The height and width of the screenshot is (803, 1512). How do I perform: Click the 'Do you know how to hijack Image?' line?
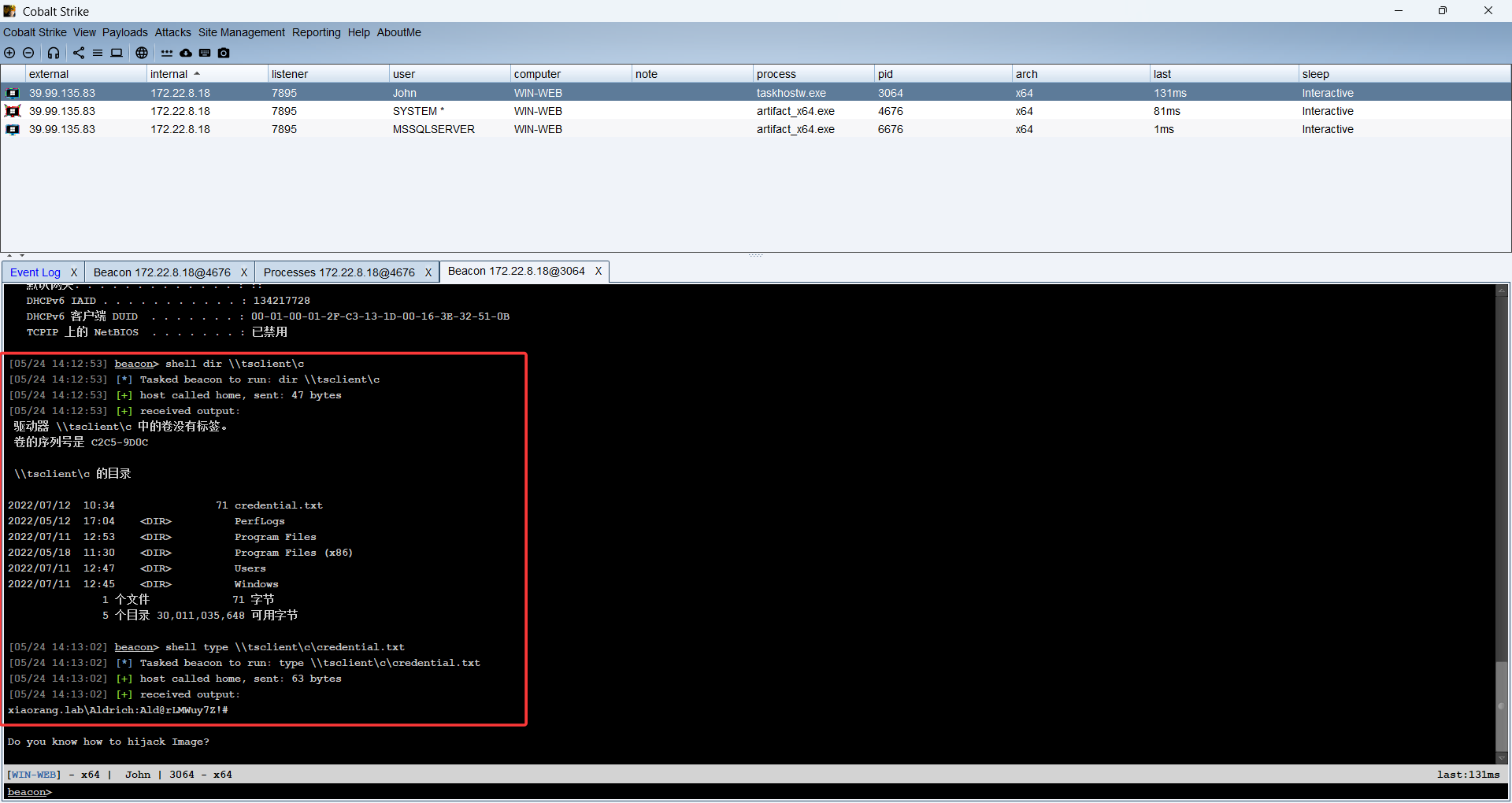click(x=109, y=742)
